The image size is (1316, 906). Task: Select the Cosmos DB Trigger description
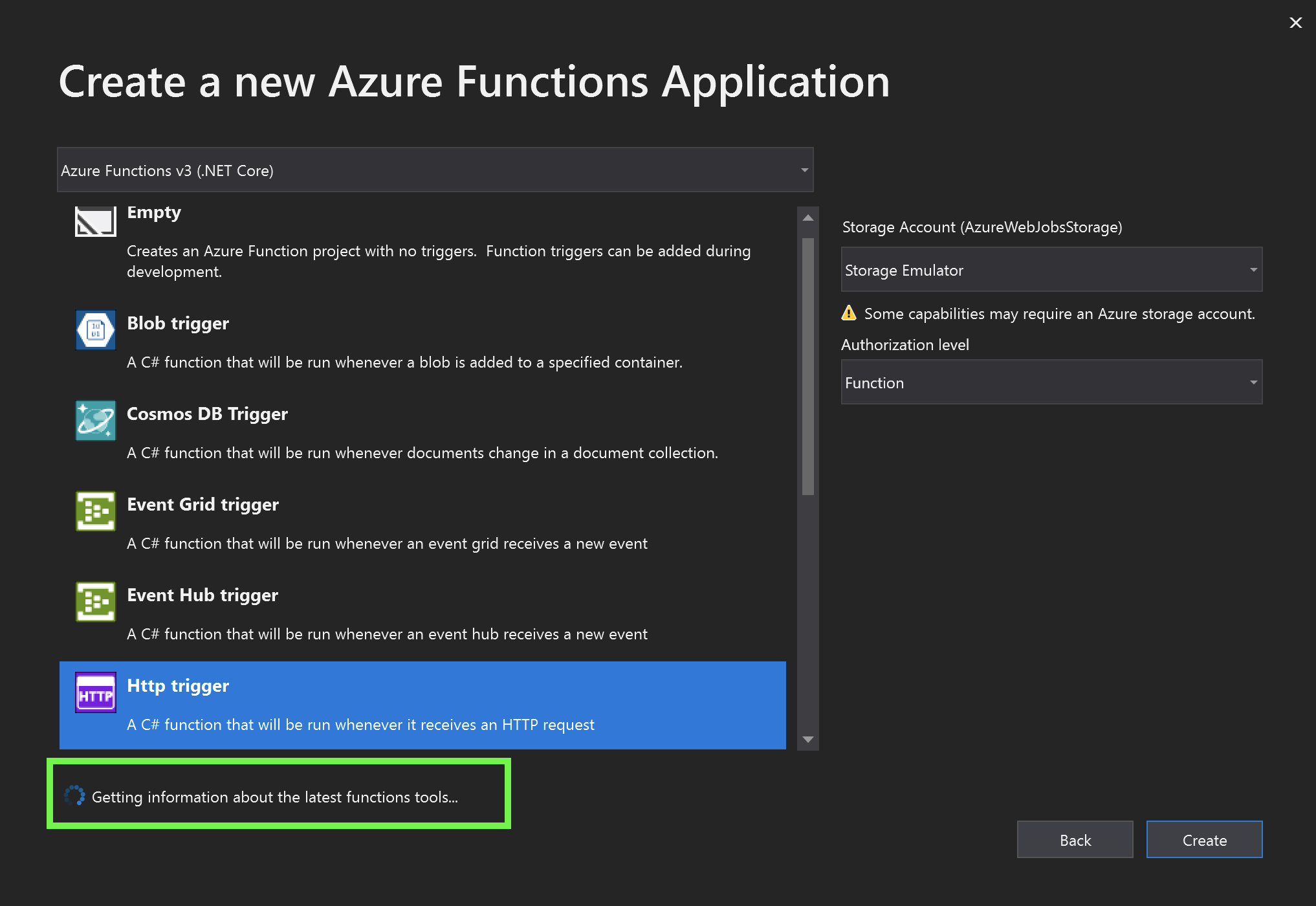422,453
